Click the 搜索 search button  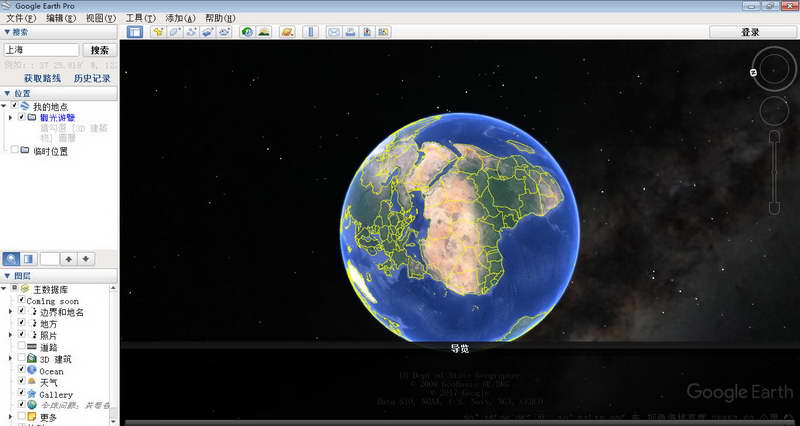point(100,50)
